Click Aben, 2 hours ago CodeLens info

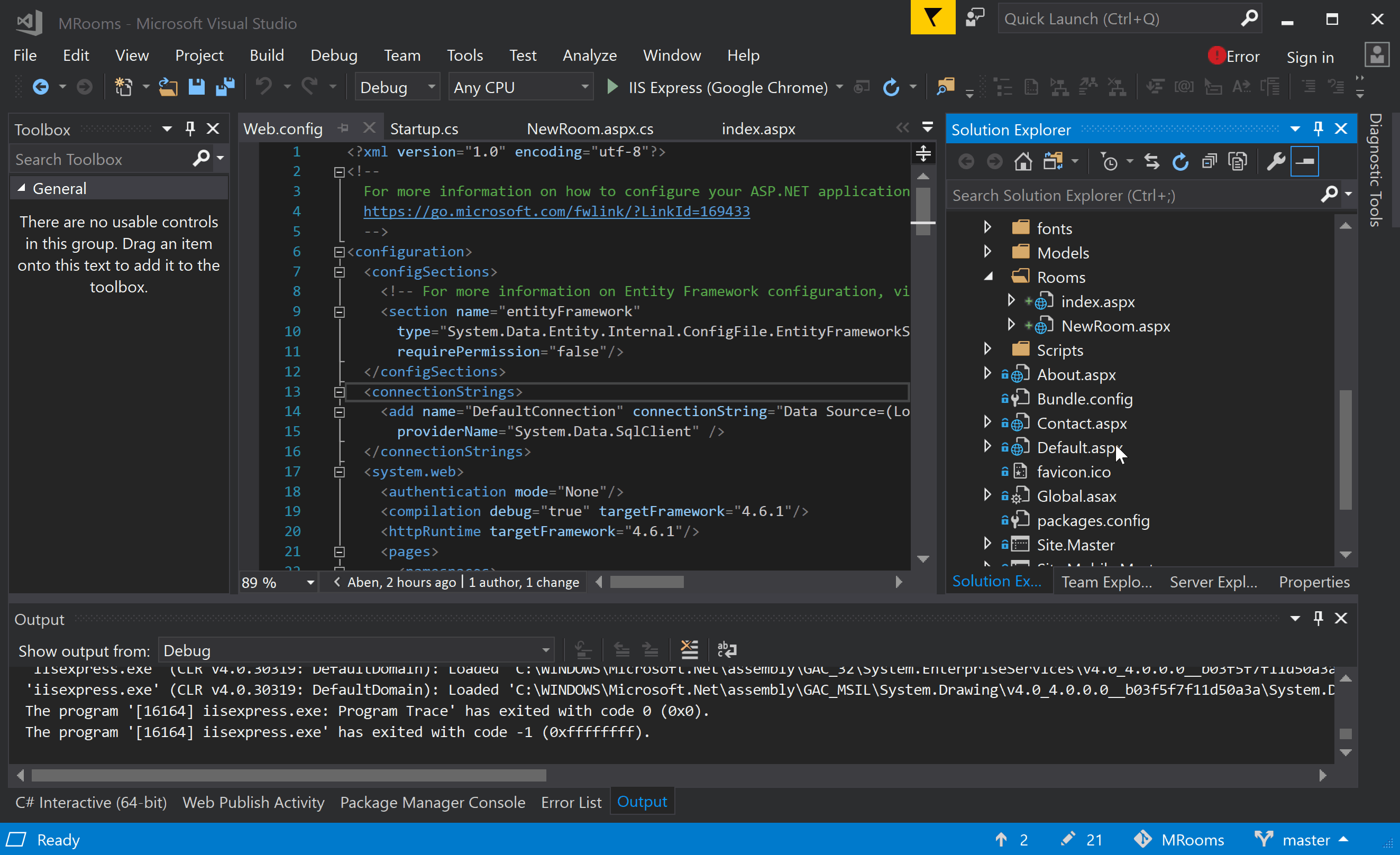pyautogui.click(x=401, y=582)
